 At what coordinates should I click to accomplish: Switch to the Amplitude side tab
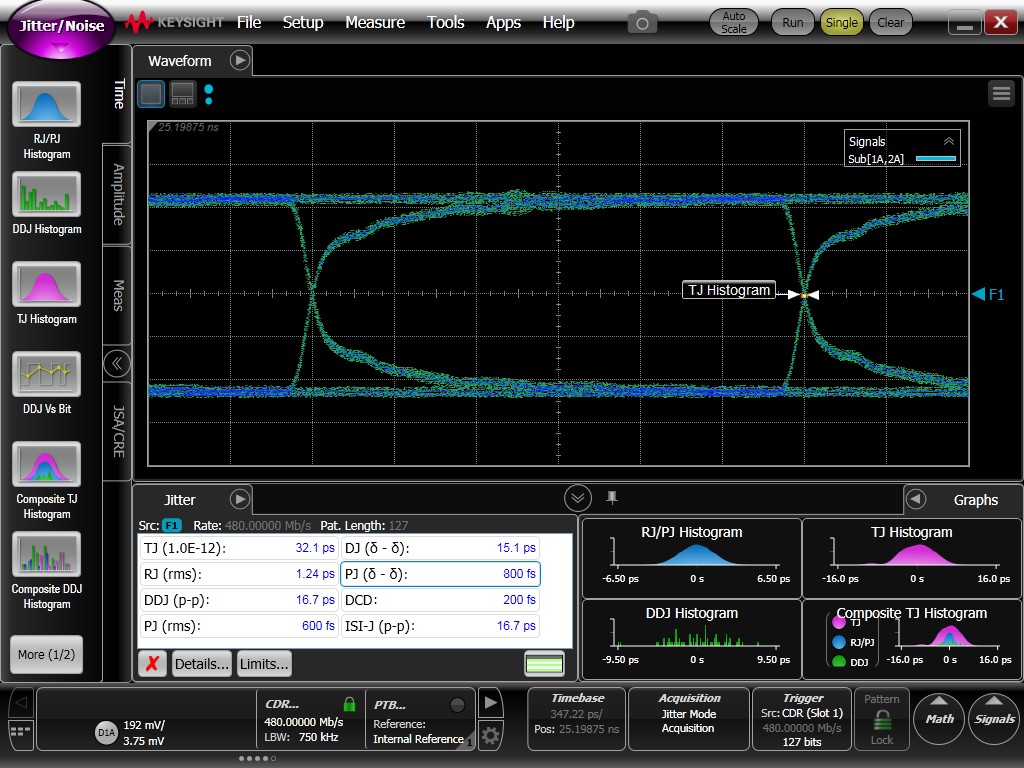tap(118, 194)
